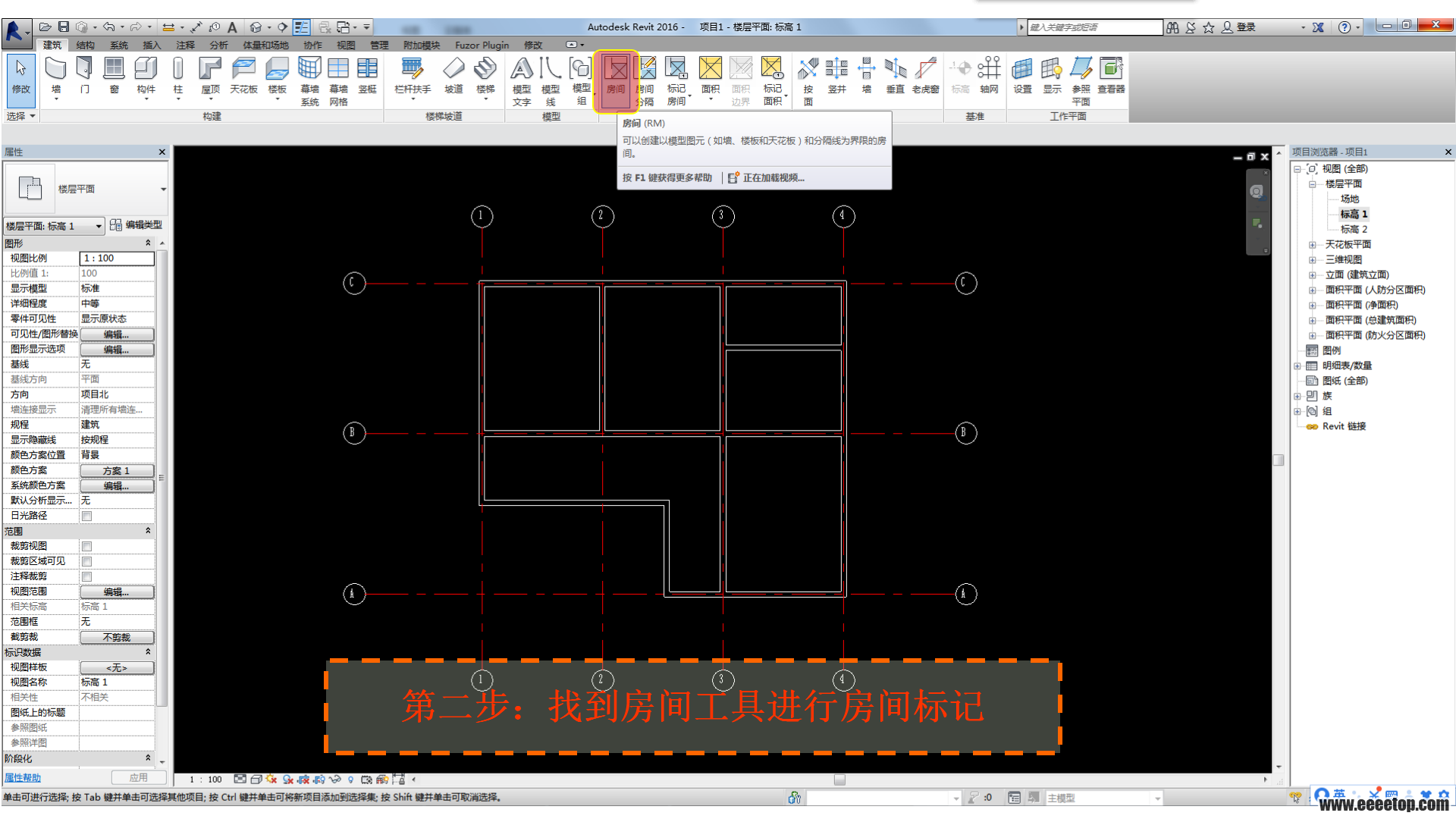
Task: Select the 标记房间 tag room tool
Action: 676,80
